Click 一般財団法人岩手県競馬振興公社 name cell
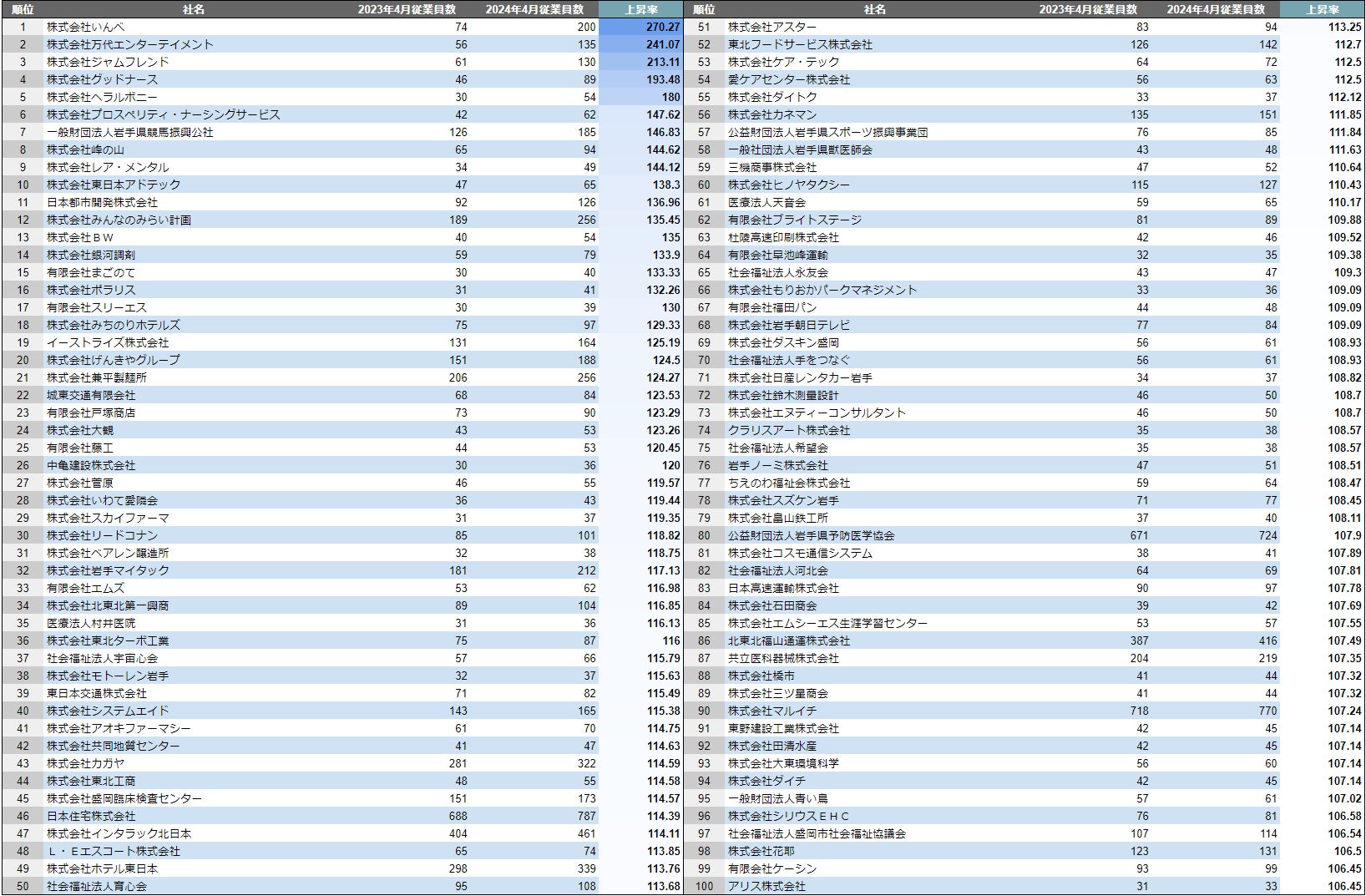The height and width of the screenshot is (896, 1366). tap(130, 132)
